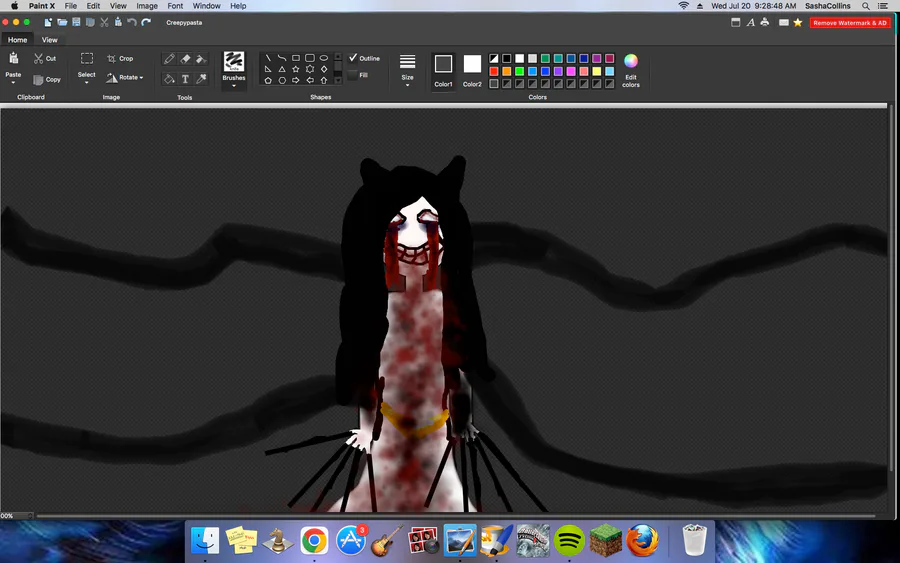This screenshot has width=900, height=563.
Task: Open the Paint X application menu
Action: 42,6
